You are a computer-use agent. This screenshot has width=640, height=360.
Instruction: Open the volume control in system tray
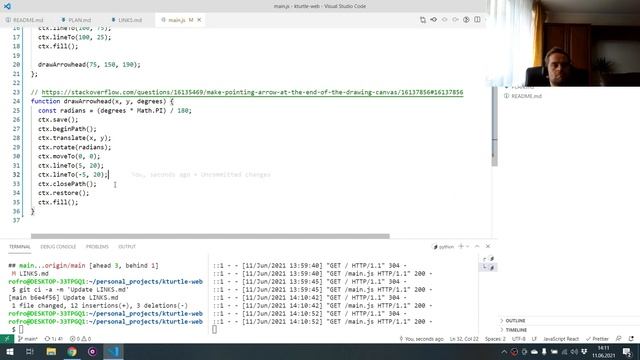pos(574,352)
